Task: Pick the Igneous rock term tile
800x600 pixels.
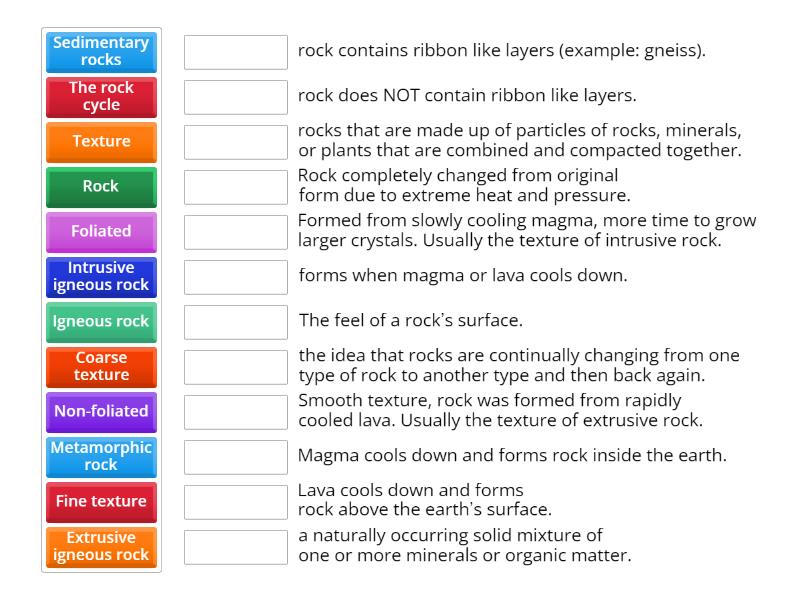Action: 100,322
